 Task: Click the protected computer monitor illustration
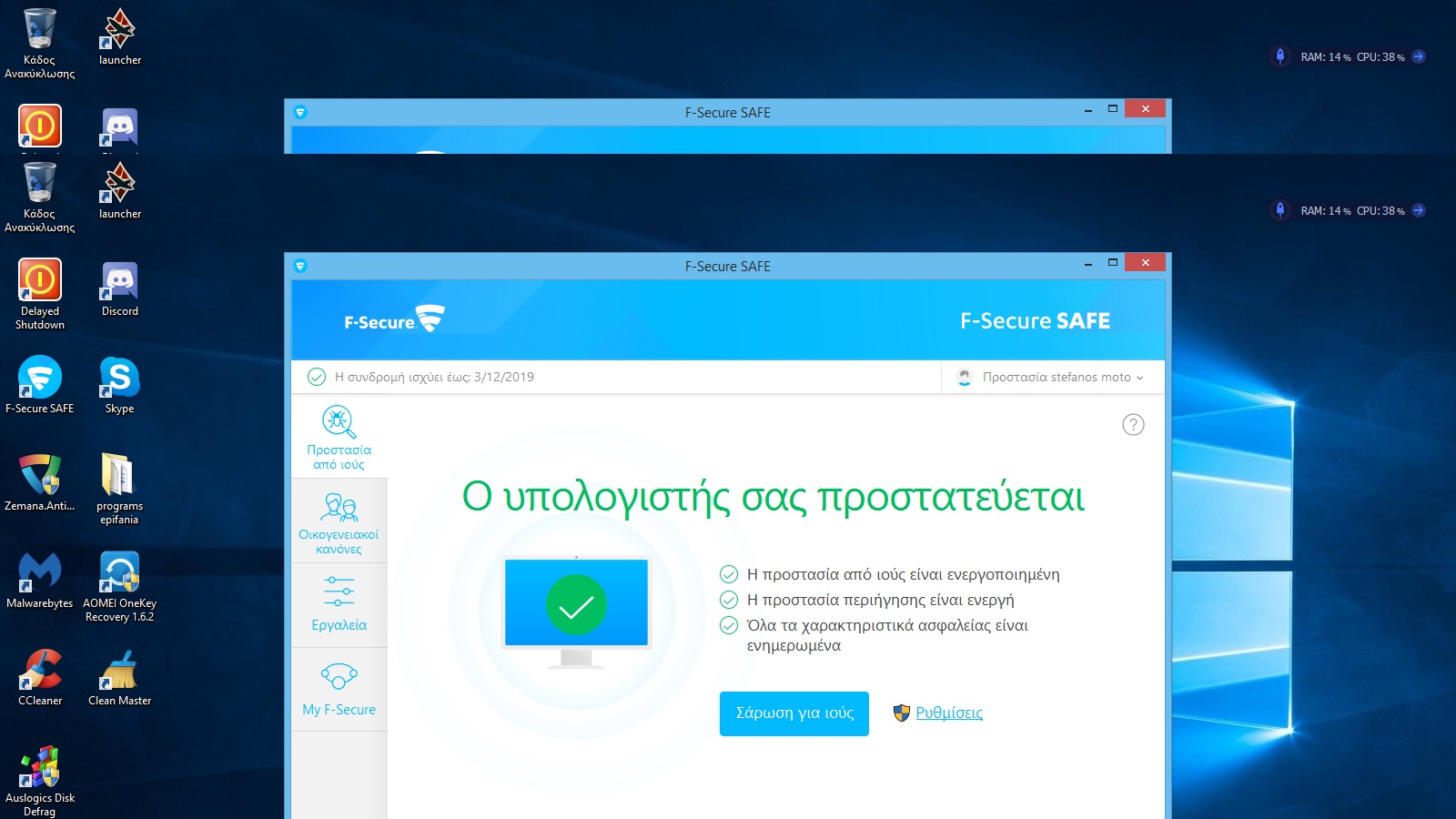coord(576,612)
